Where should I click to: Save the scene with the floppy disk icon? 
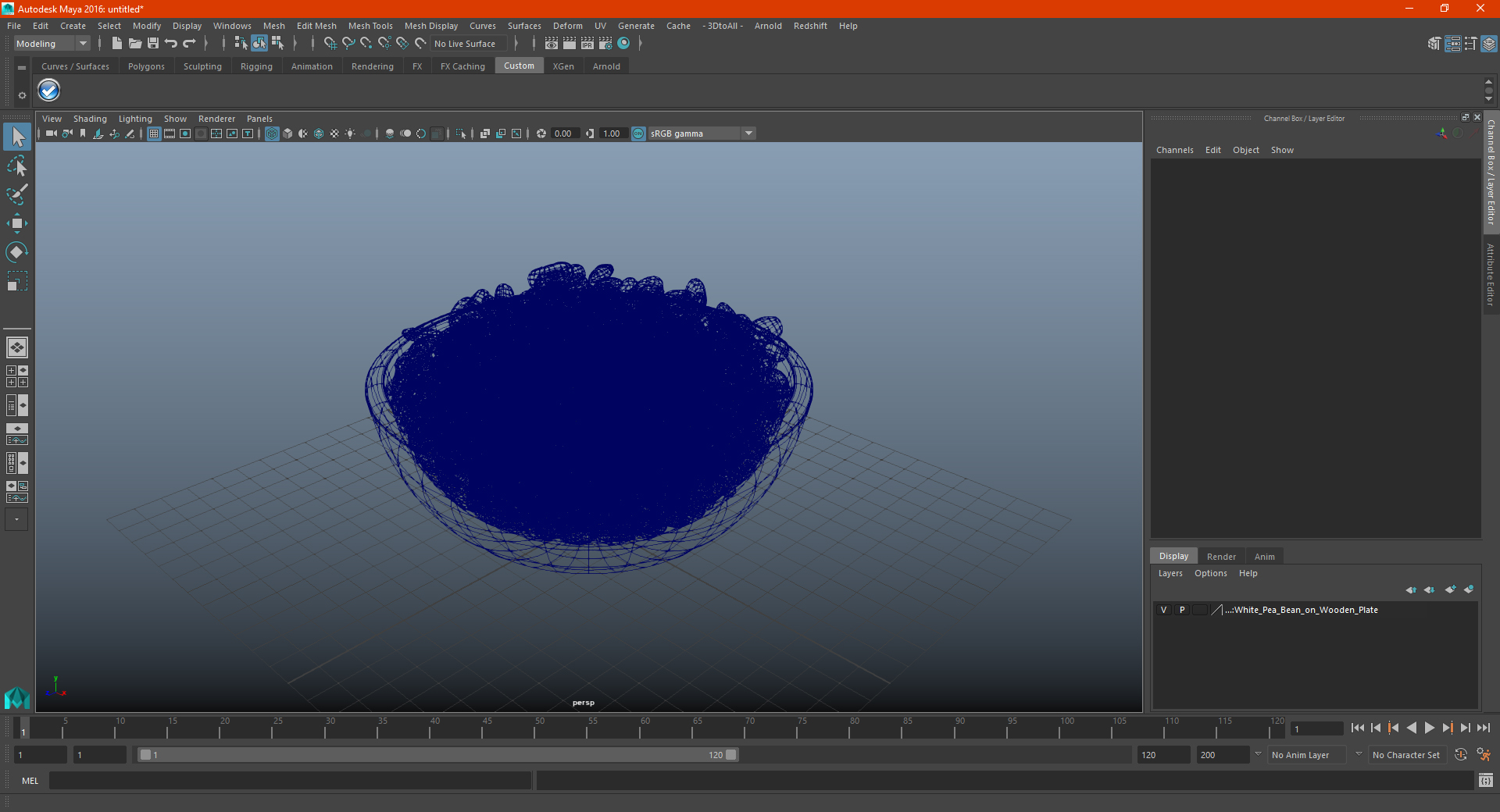click(x=153, y=44)
